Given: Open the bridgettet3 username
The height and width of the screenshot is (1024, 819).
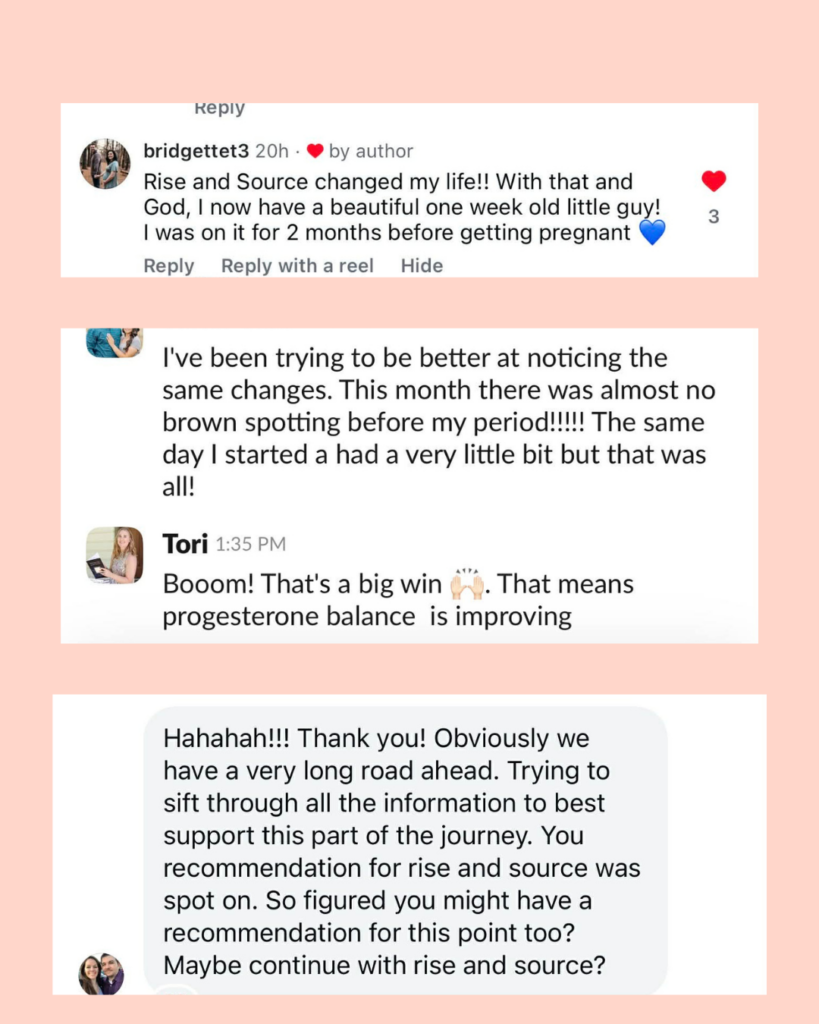Looking at the screenshot, I should point(196,151).
